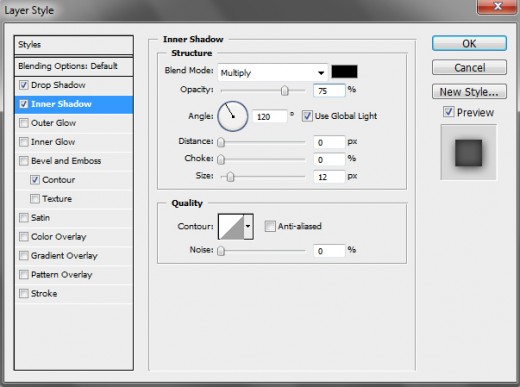Image resolution: width=520 pixels, height=387 pixels.
Task: Enable the Pattern Overlay checkbox
Action: (24, 275)
